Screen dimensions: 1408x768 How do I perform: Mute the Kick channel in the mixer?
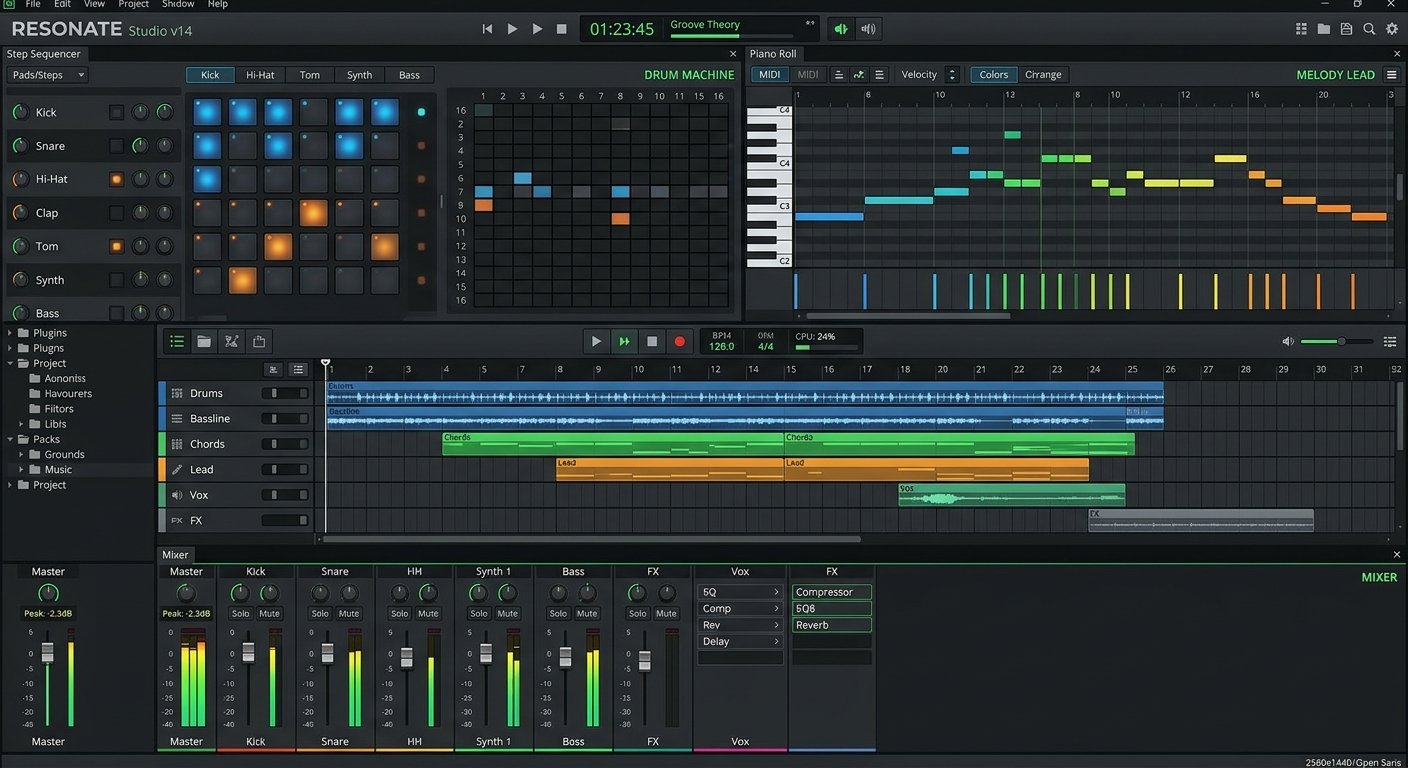click(269, 614)
